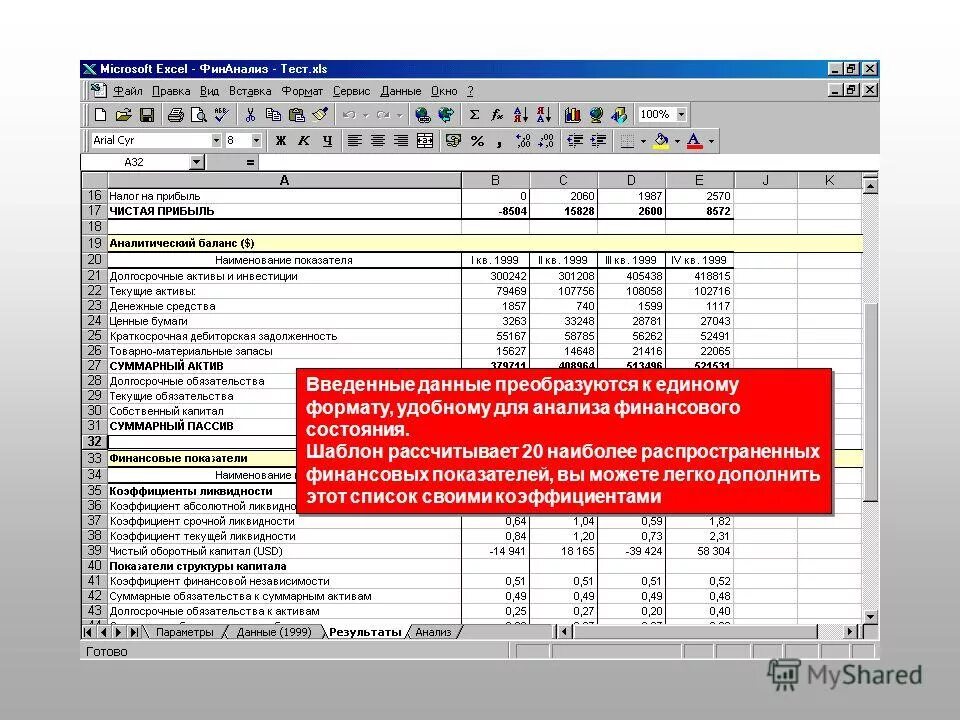Open the Paste Function fx icon

coord(497,114)
